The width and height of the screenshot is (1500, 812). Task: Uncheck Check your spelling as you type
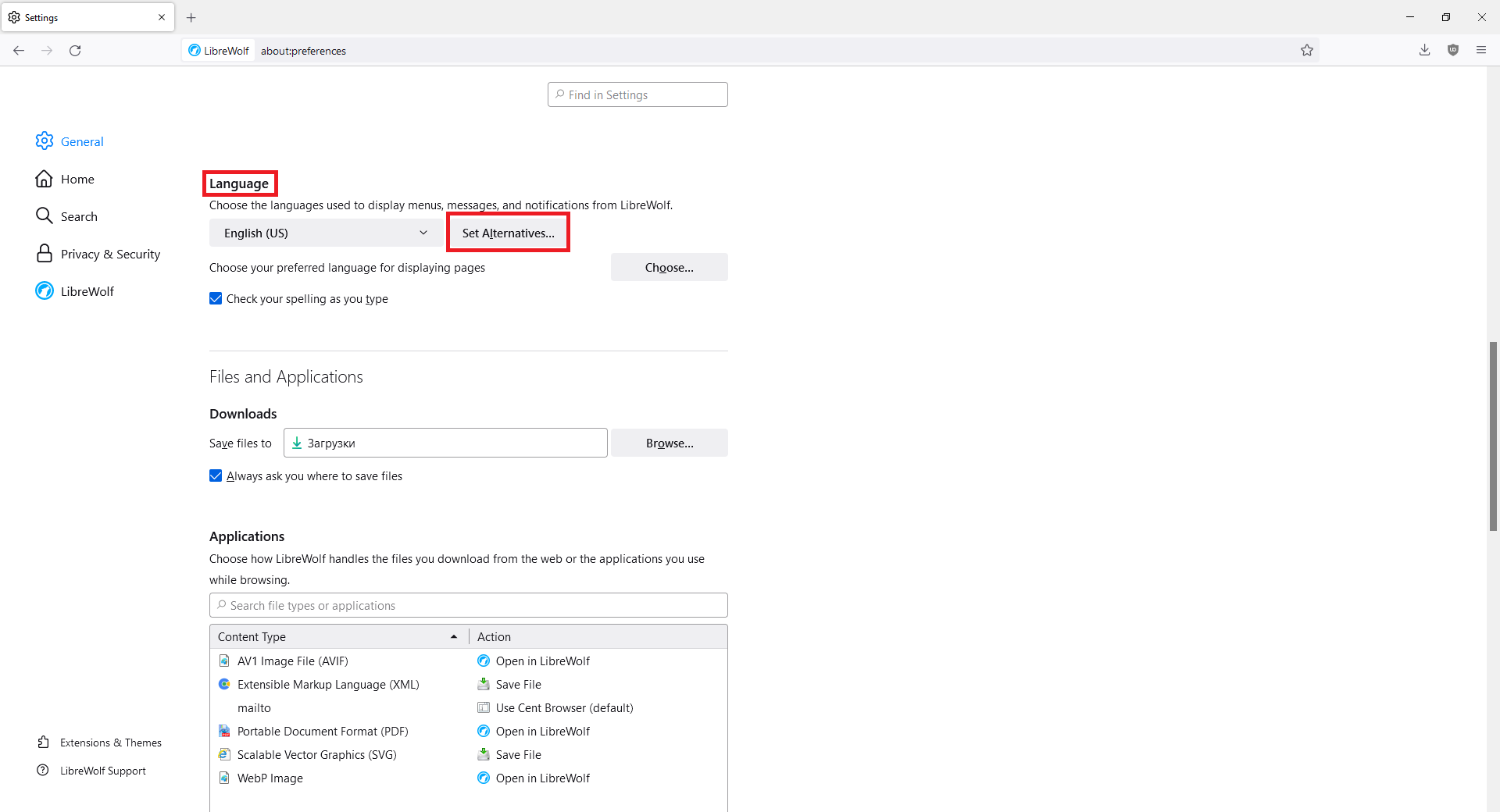pos(216,299)
